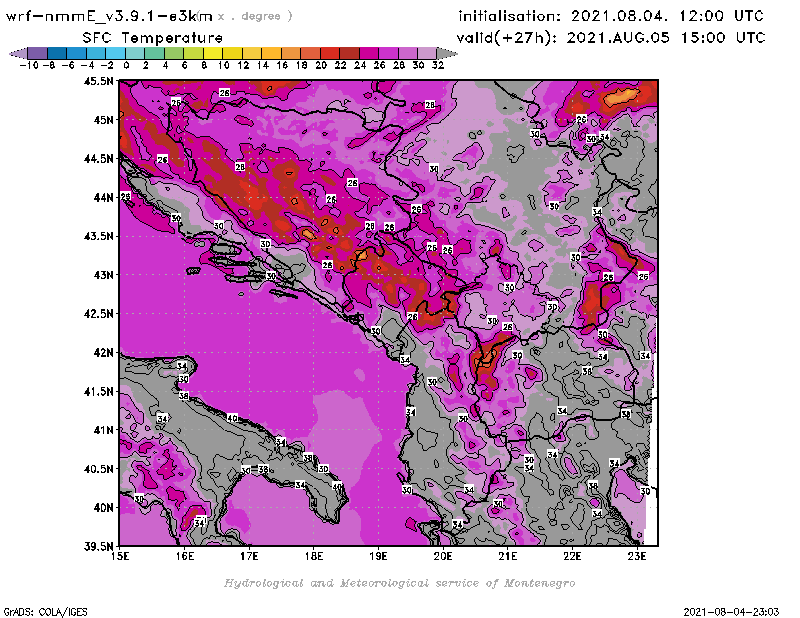Image resolution: width=800 pixels, height=618 pixels.
Task: Click the colorbar label 32
Action: pyautogui.click(x=438, y=66)
